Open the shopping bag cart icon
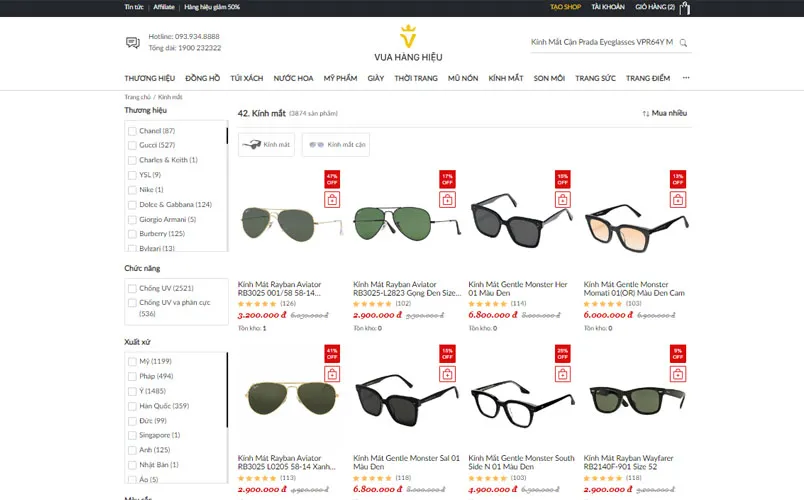Image resolution: width=804 pixels, height=500 pixels. coord(685,8)
